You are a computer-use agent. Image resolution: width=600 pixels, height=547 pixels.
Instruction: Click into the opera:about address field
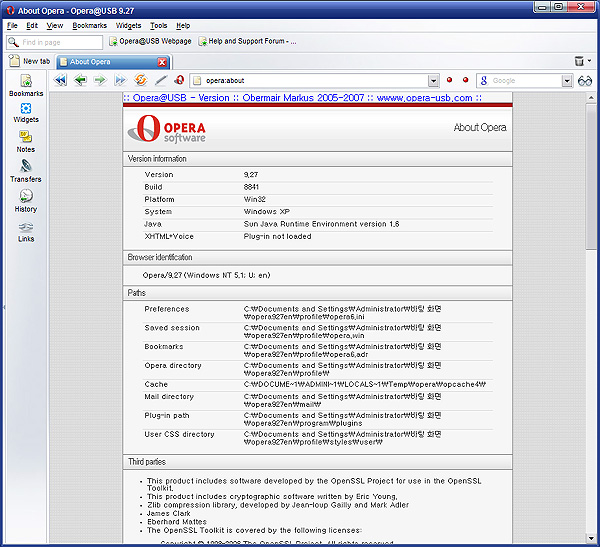(316, 81)
